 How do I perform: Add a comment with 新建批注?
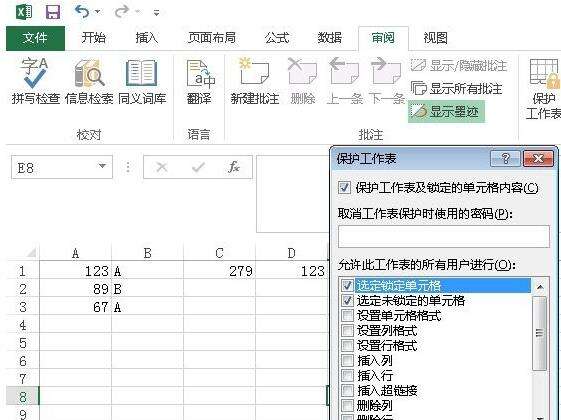[x=255, y=81]
